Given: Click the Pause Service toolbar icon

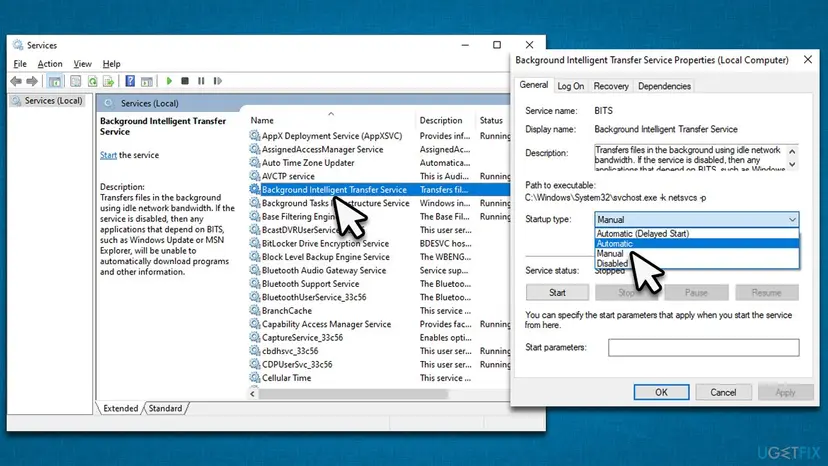Looking at the screenshot, I should [201, 81].
